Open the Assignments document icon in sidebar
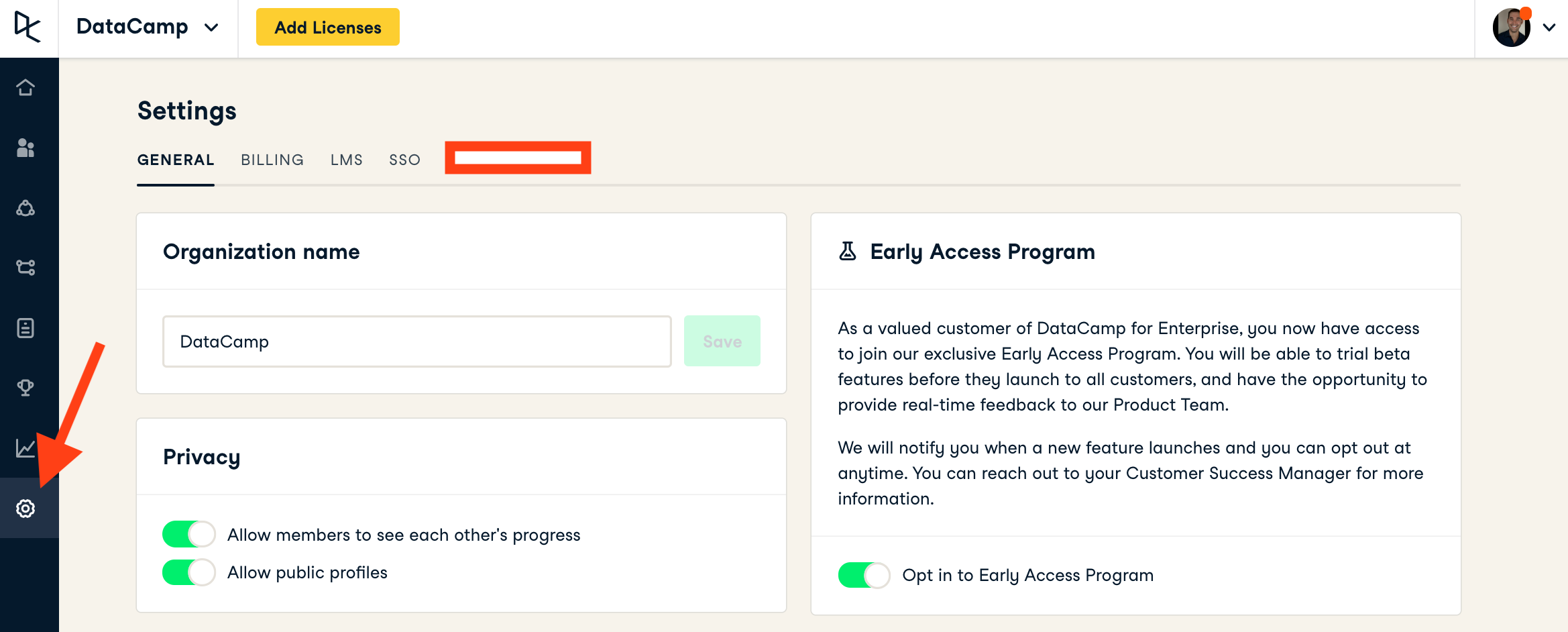The image size is (1568, 632). point(25,328)
